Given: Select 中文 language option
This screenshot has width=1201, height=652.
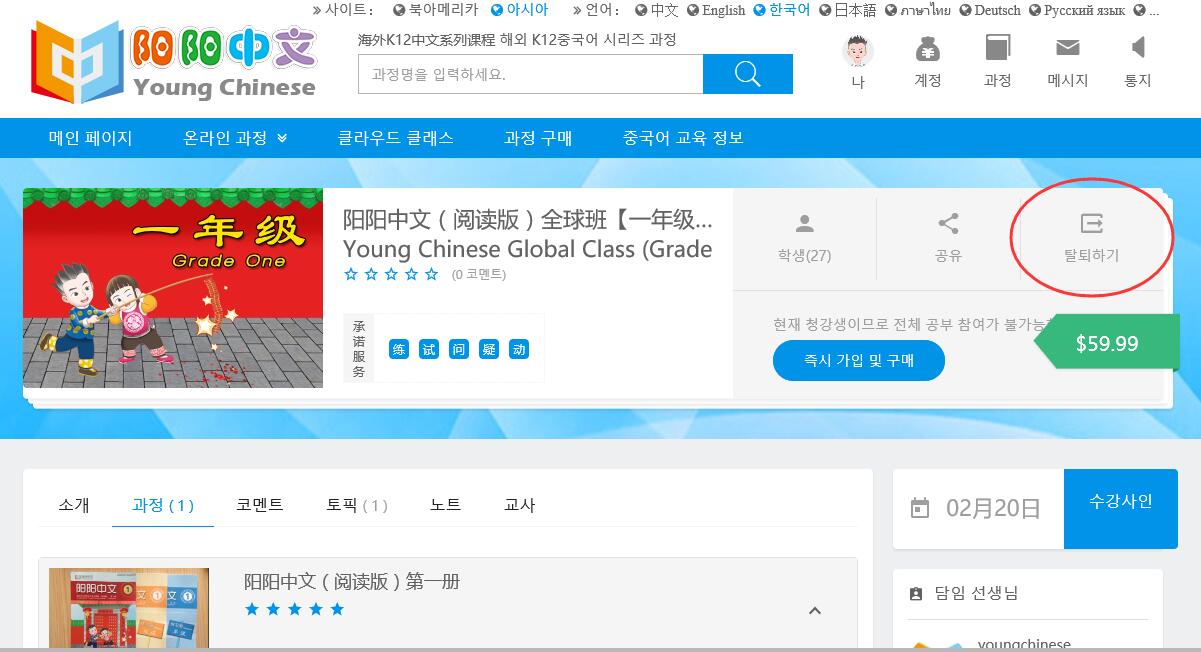Looking at the screenshot, I should [x=657, y=10].
